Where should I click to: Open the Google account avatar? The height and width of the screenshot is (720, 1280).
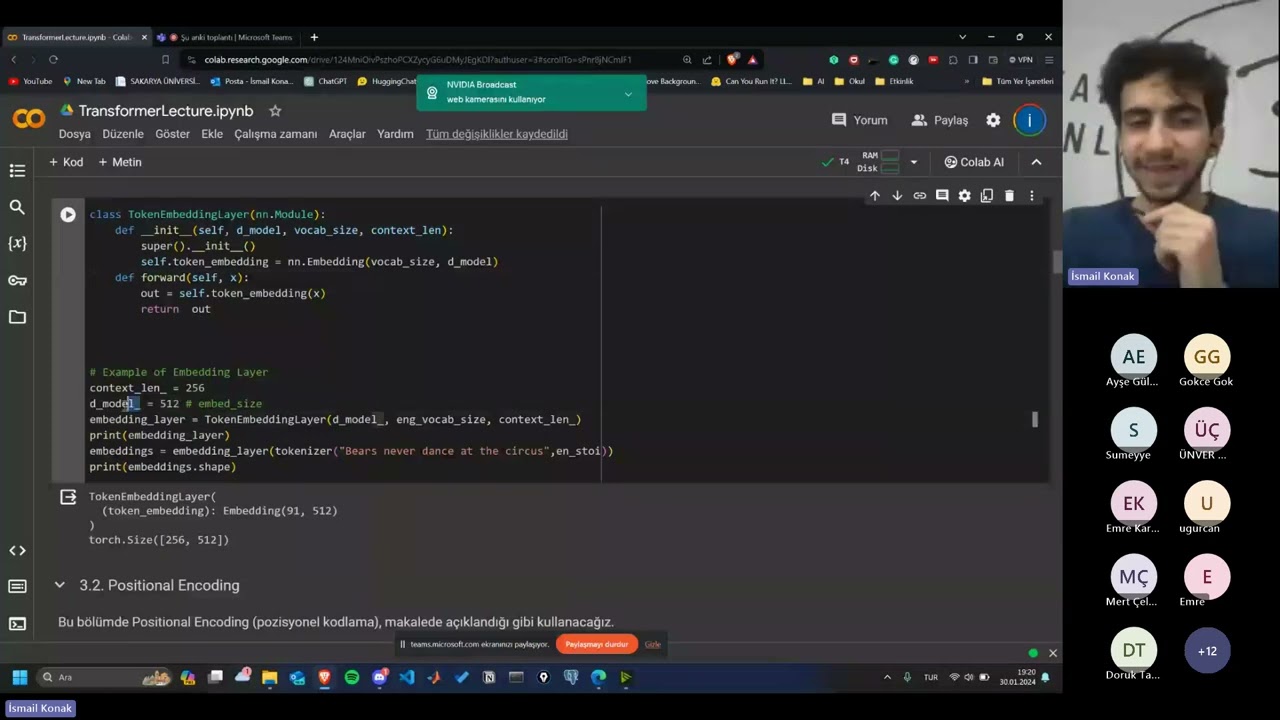point(1029,120)
